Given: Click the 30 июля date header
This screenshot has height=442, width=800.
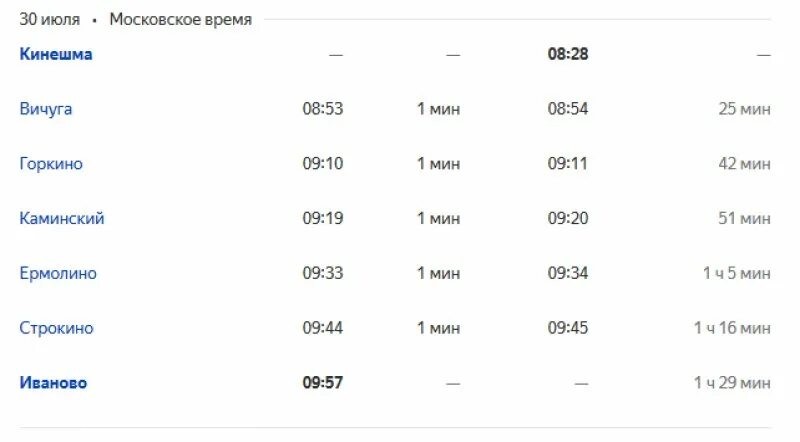Looking at the screenshot, I should pyautogui.click(x=49, y=19).
